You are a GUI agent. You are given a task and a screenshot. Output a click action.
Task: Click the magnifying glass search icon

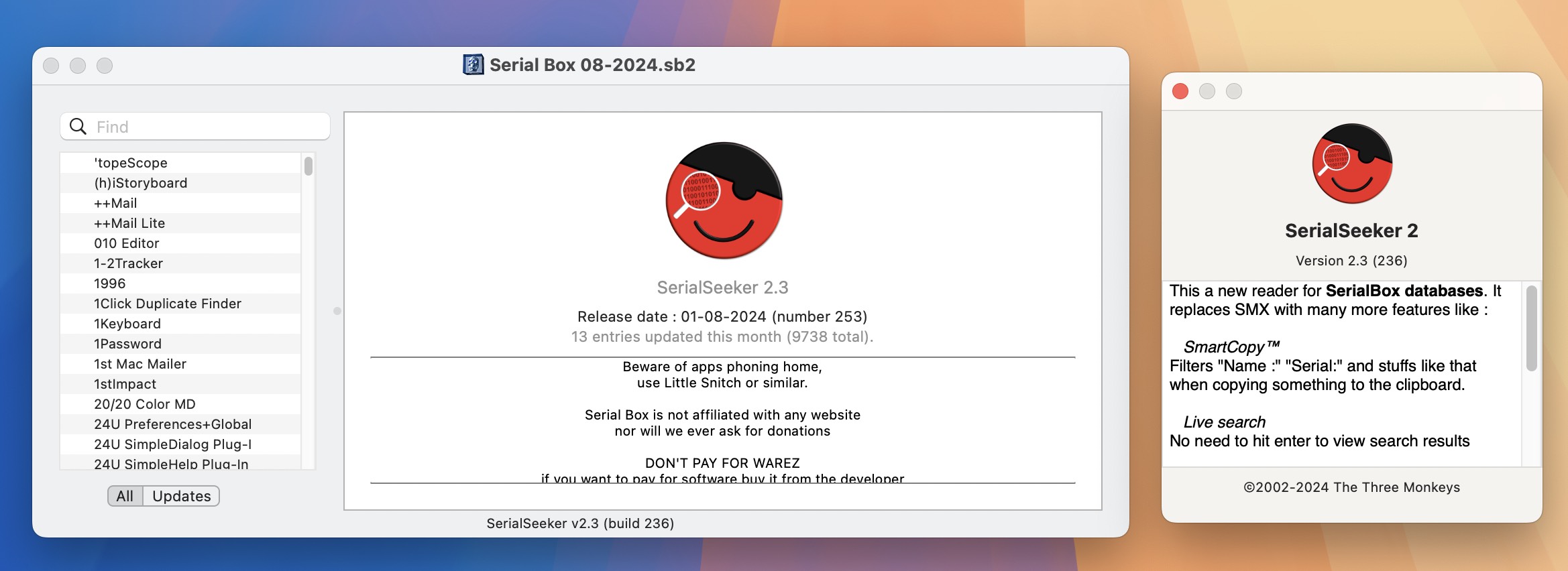78,127
